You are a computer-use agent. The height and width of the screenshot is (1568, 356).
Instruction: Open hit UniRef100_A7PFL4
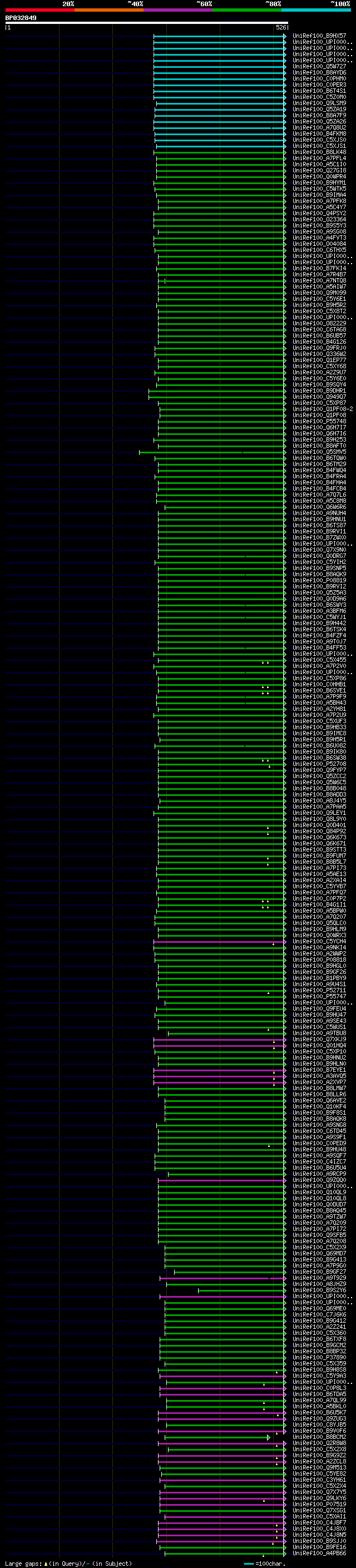point(319,159)
